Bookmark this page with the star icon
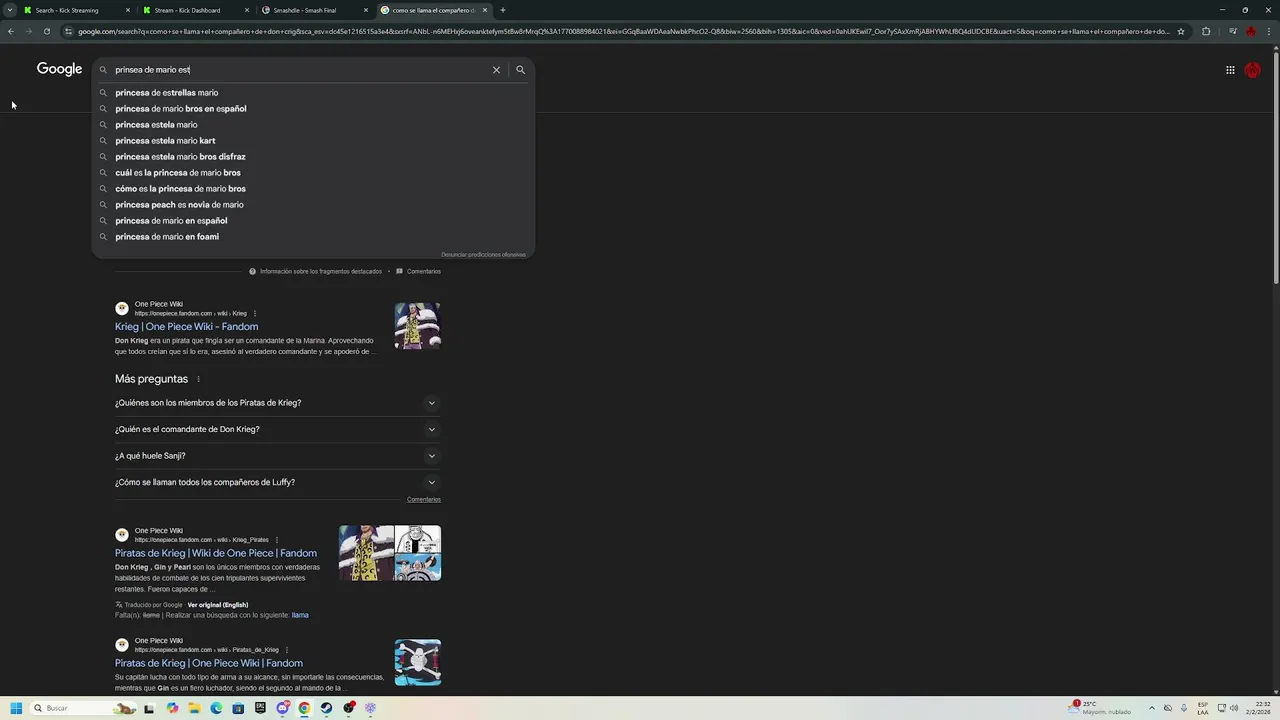This screenshot has width=1280, height=720. 1181,31
